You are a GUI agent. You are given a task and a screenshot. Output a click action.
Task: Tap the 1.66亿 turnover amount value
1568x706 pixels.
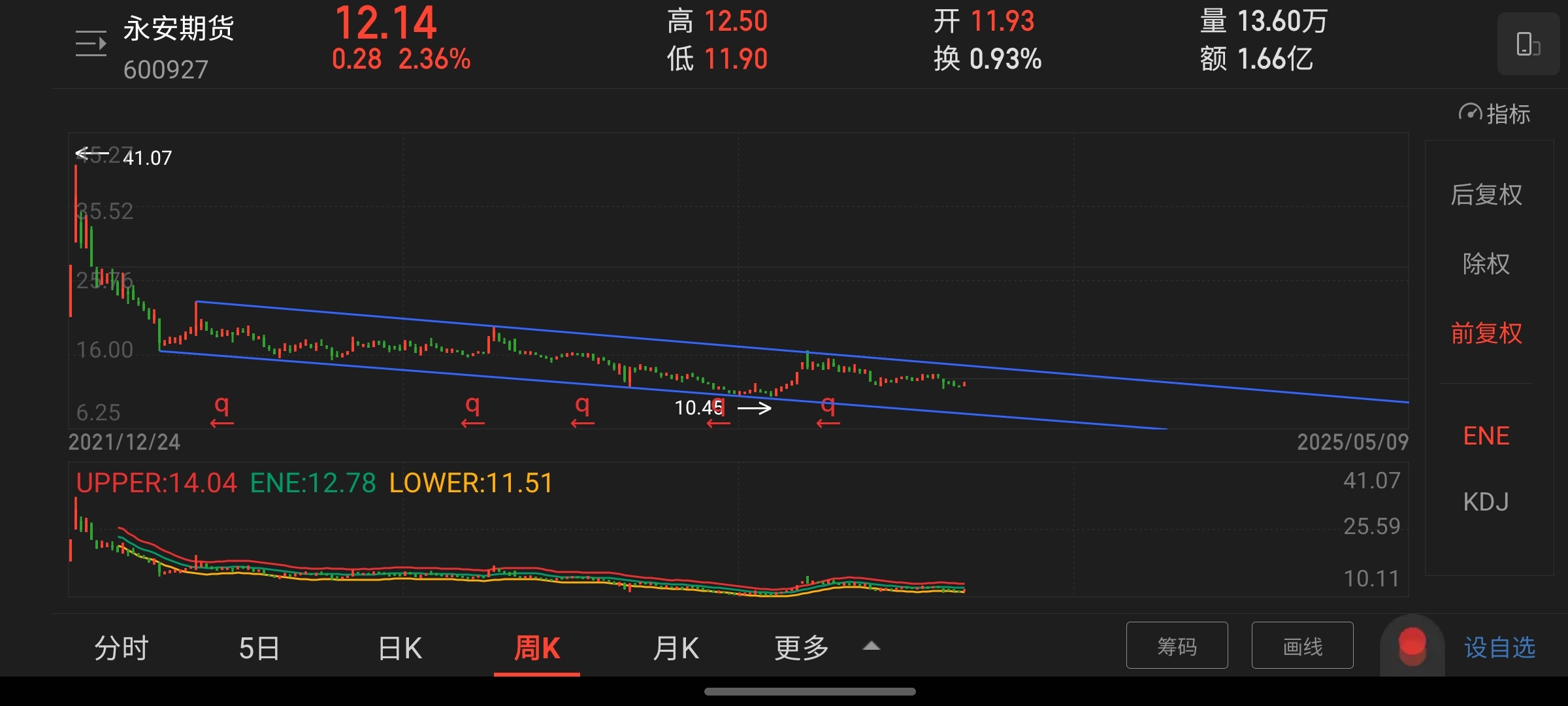pyautogui.click(x=1275, y=59)
